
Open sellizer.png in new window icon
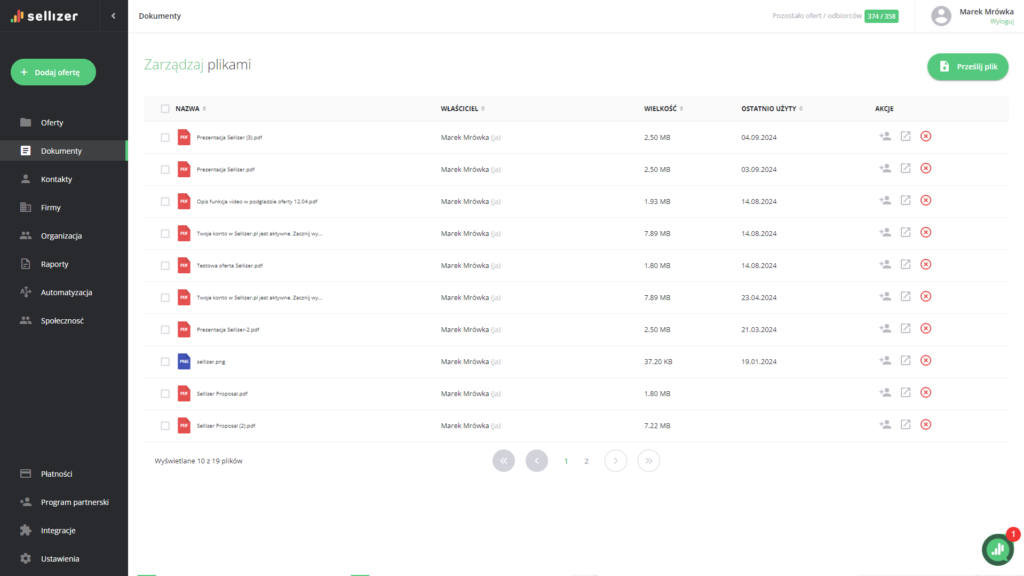coord(906,361)
